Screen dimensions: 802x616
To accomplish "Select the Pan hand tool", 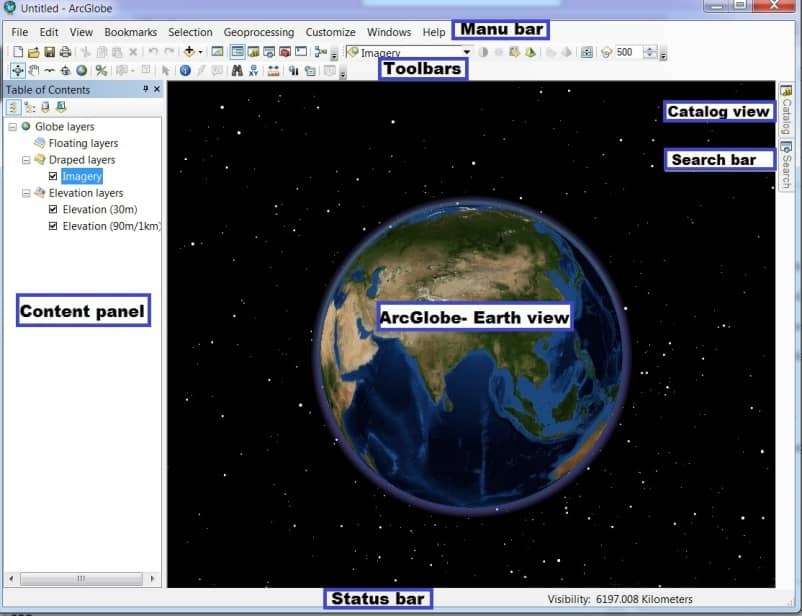I will coord(33,71).
